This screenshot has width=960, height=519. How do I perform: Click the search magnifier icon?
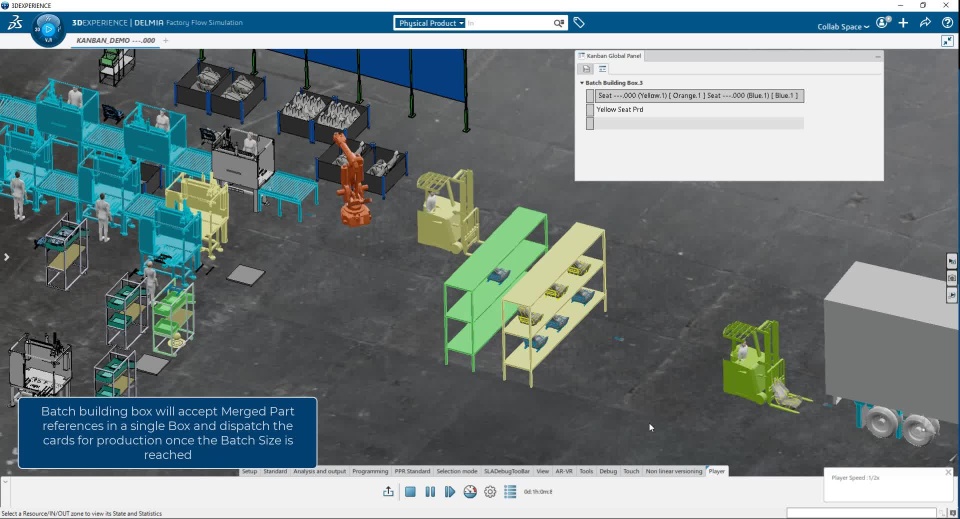[558, 23]
